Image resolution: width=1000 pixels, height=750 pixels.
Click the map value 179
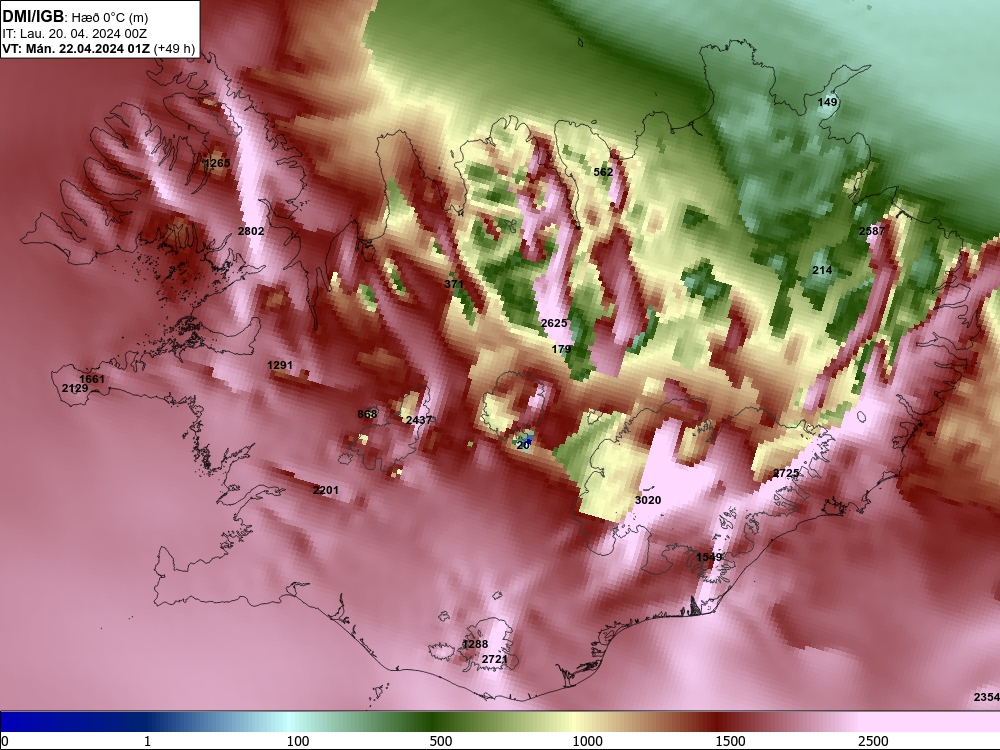point(561,349)
